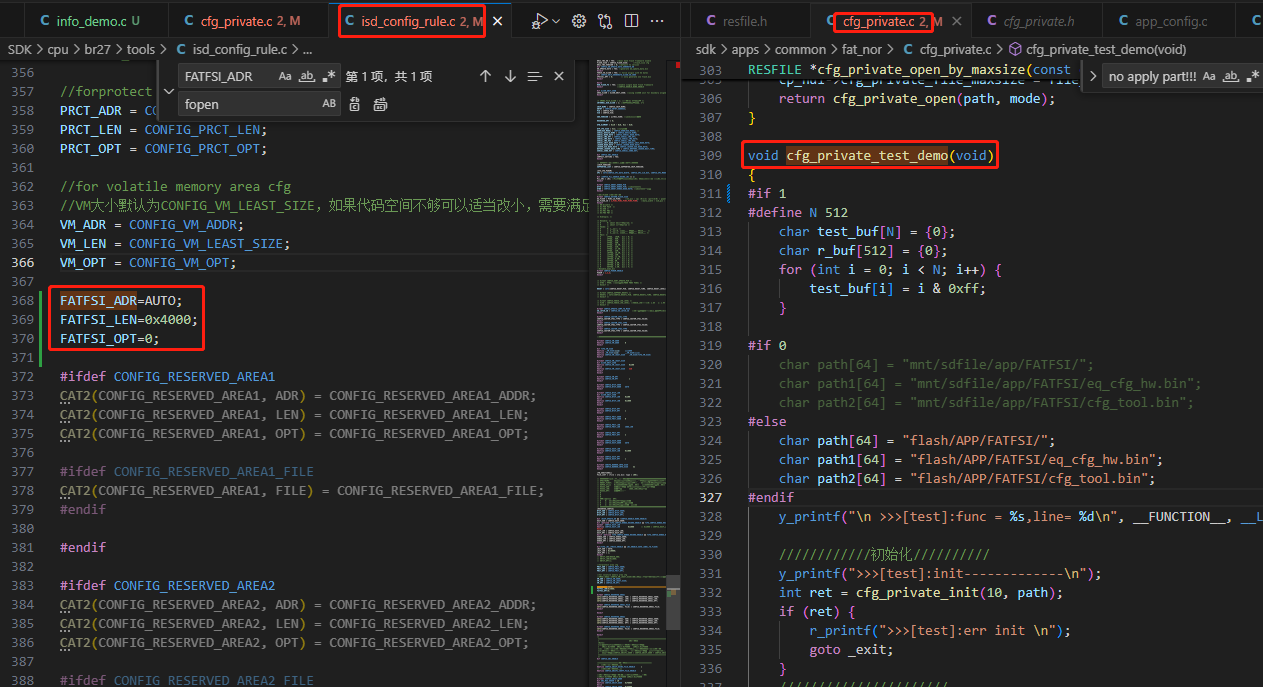Jump to the next FATFSI_ADR match

[510, 76]
